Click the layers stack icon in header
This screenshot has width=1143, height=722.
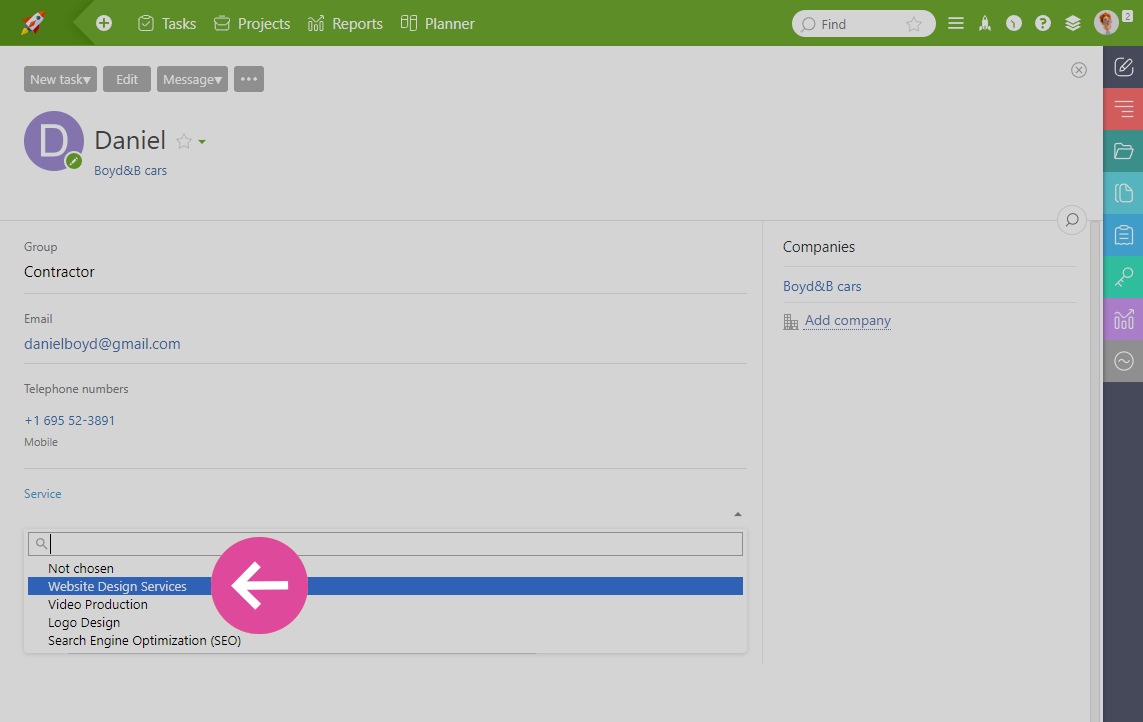coord(1073,23)
